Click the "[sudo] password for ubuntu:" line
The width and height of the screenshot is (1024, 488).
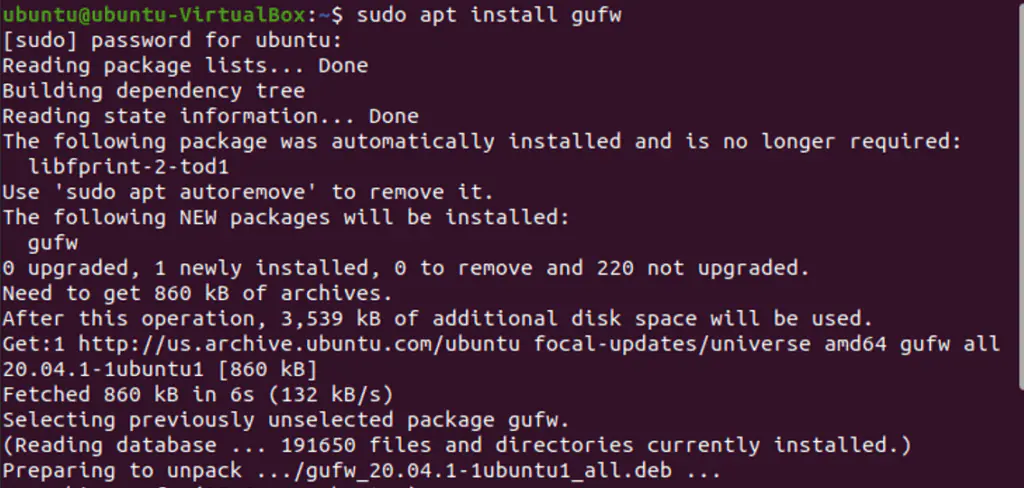(x=172, y=41)
